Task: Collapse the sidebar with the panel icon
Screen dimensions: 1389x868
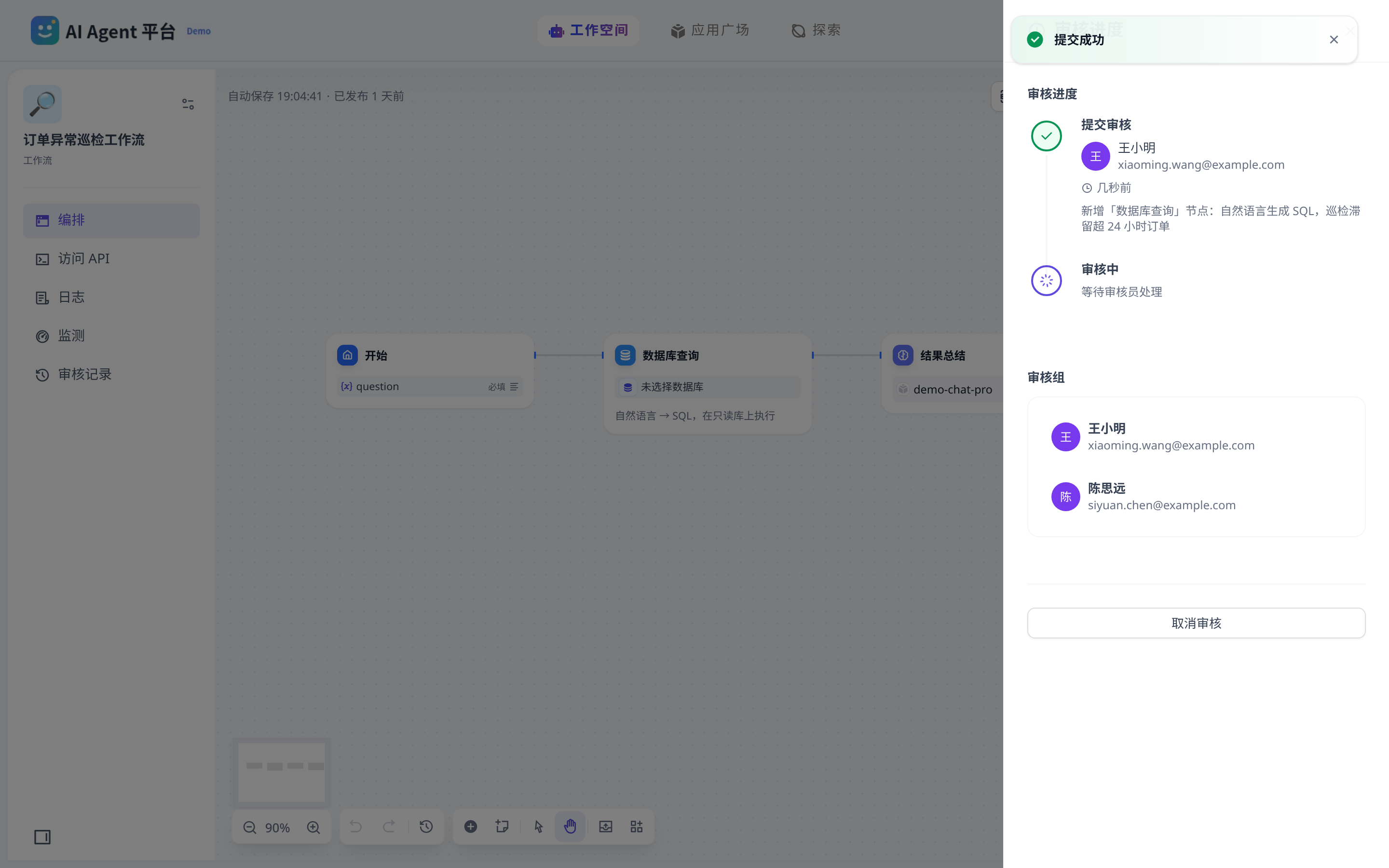Action: click(x=42, y=837)
